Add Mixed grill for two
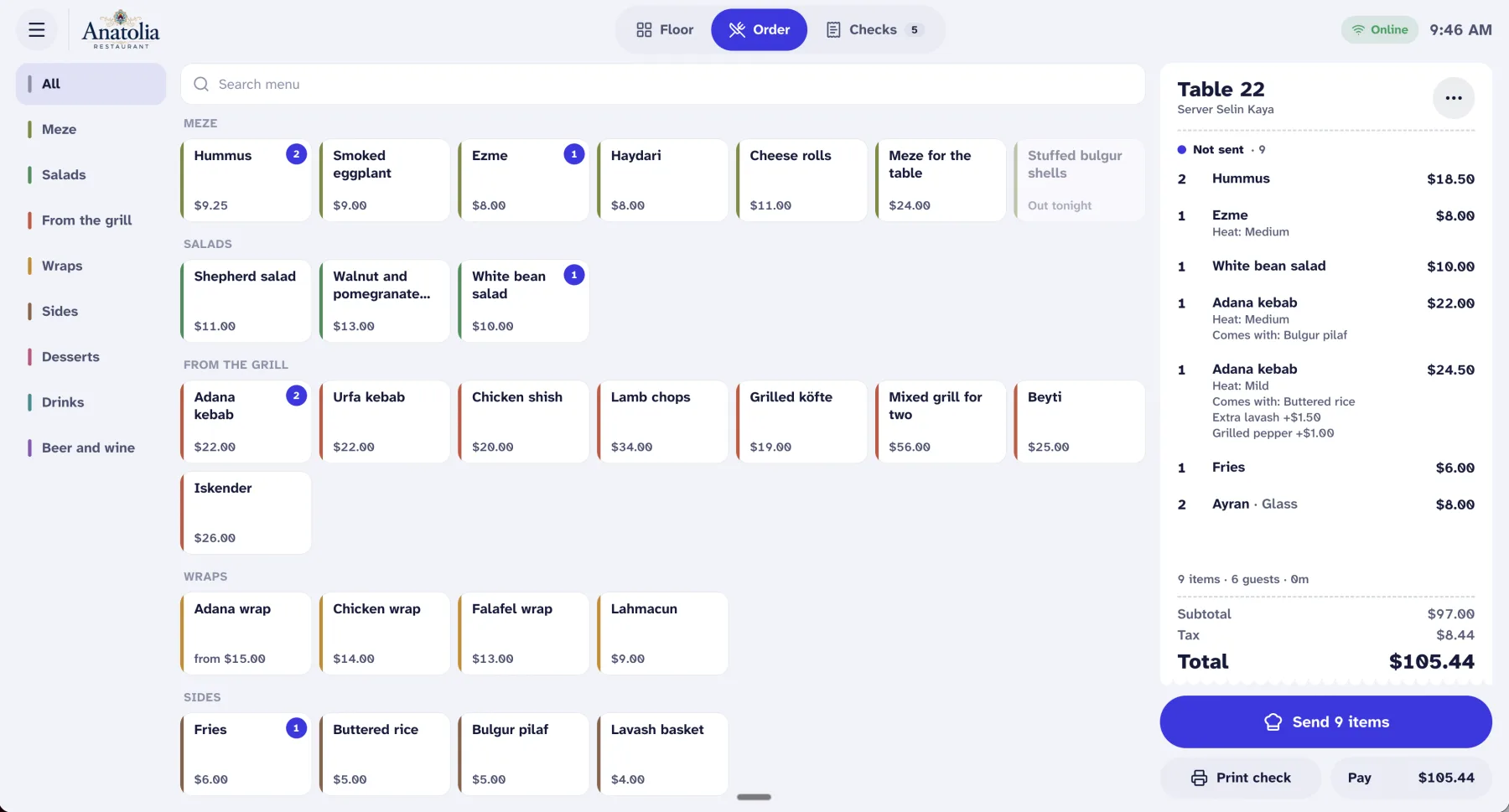 coord(941,422)
